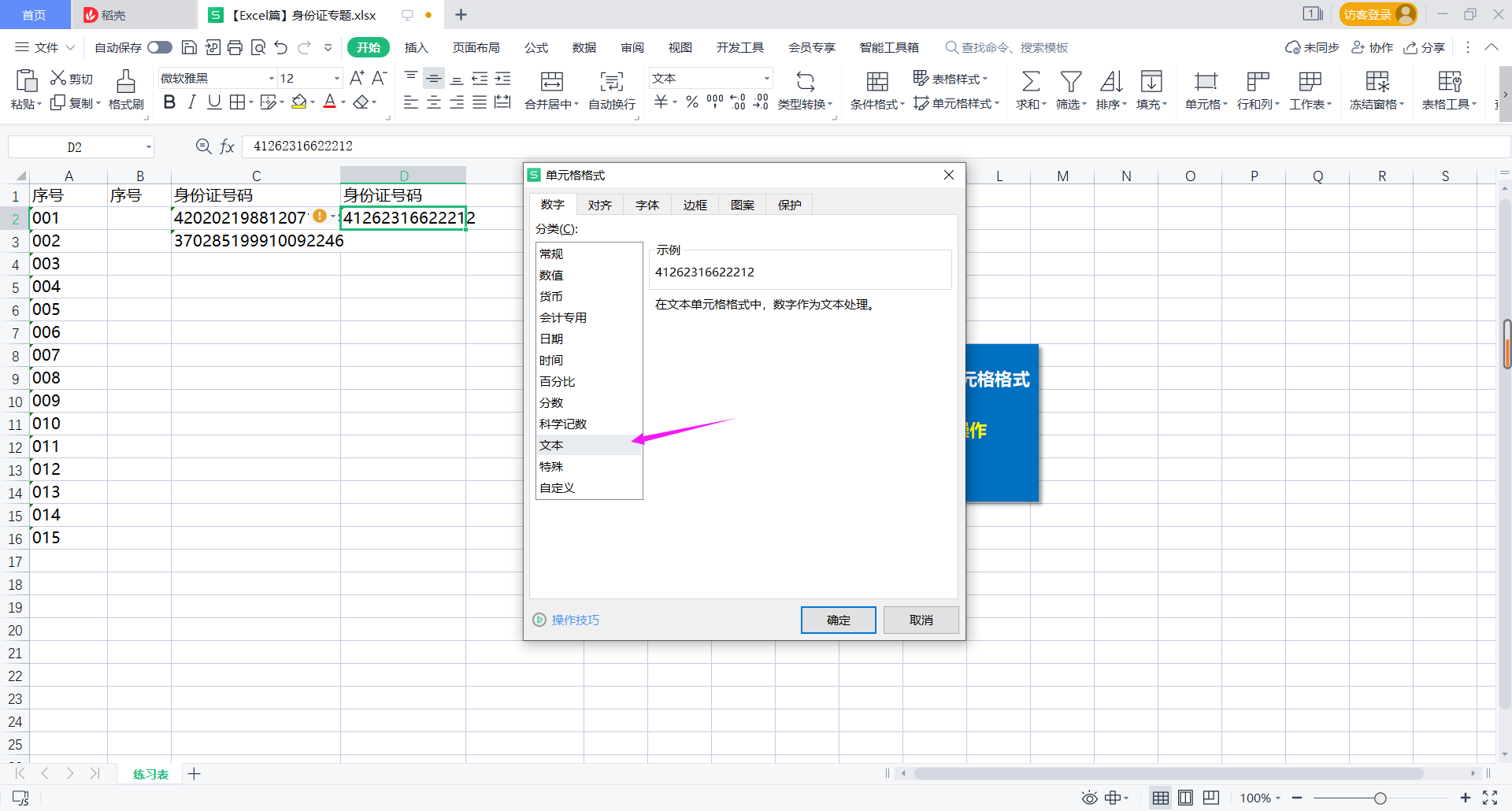Click the 表格工具 table tools icon
1512x811 pixels.
(1450, 81)
